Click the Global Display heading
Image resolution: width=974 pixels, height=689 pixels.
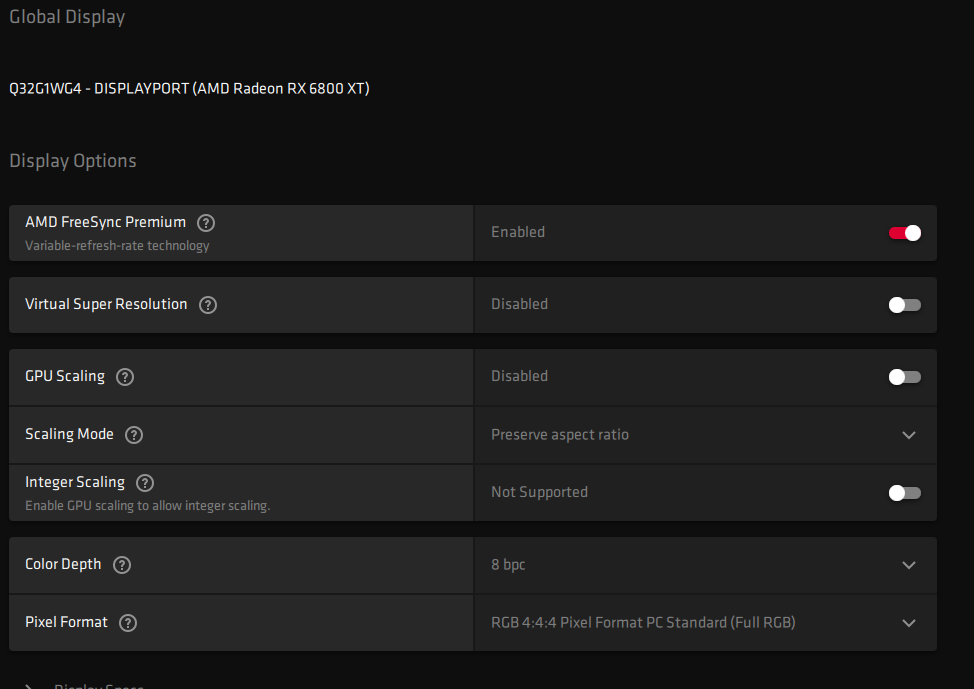pyautogui.click(x=67, y=17)
